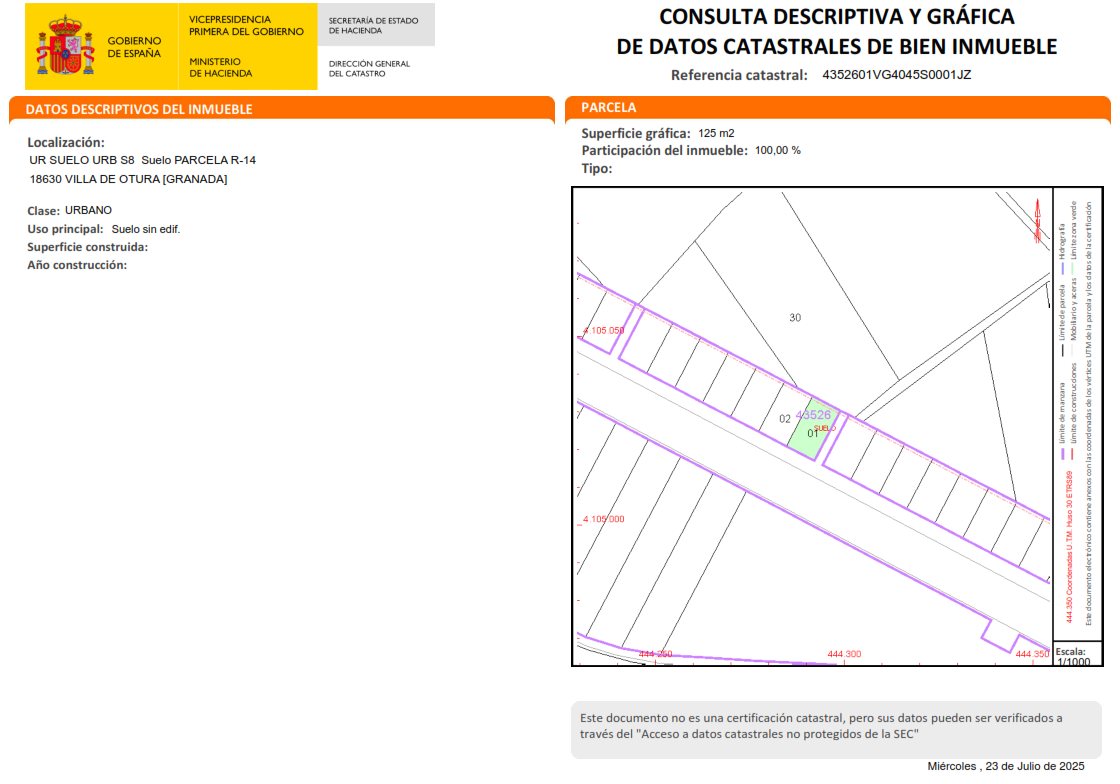Click the black Límite de parcela legend line
Viewport: 1120px width, 784px height.
(1061, 351)
